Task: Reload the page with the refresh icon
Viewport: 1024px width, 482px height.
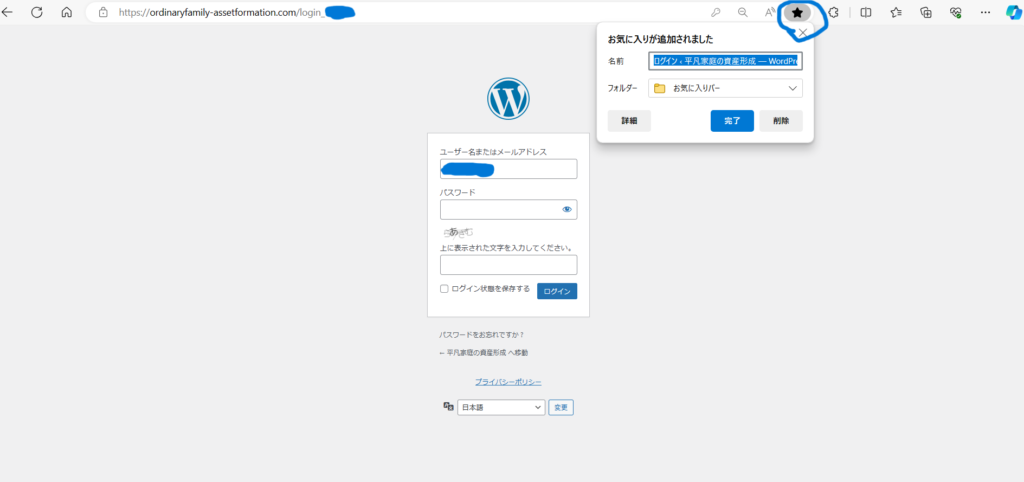Action: tap(37, 12)
